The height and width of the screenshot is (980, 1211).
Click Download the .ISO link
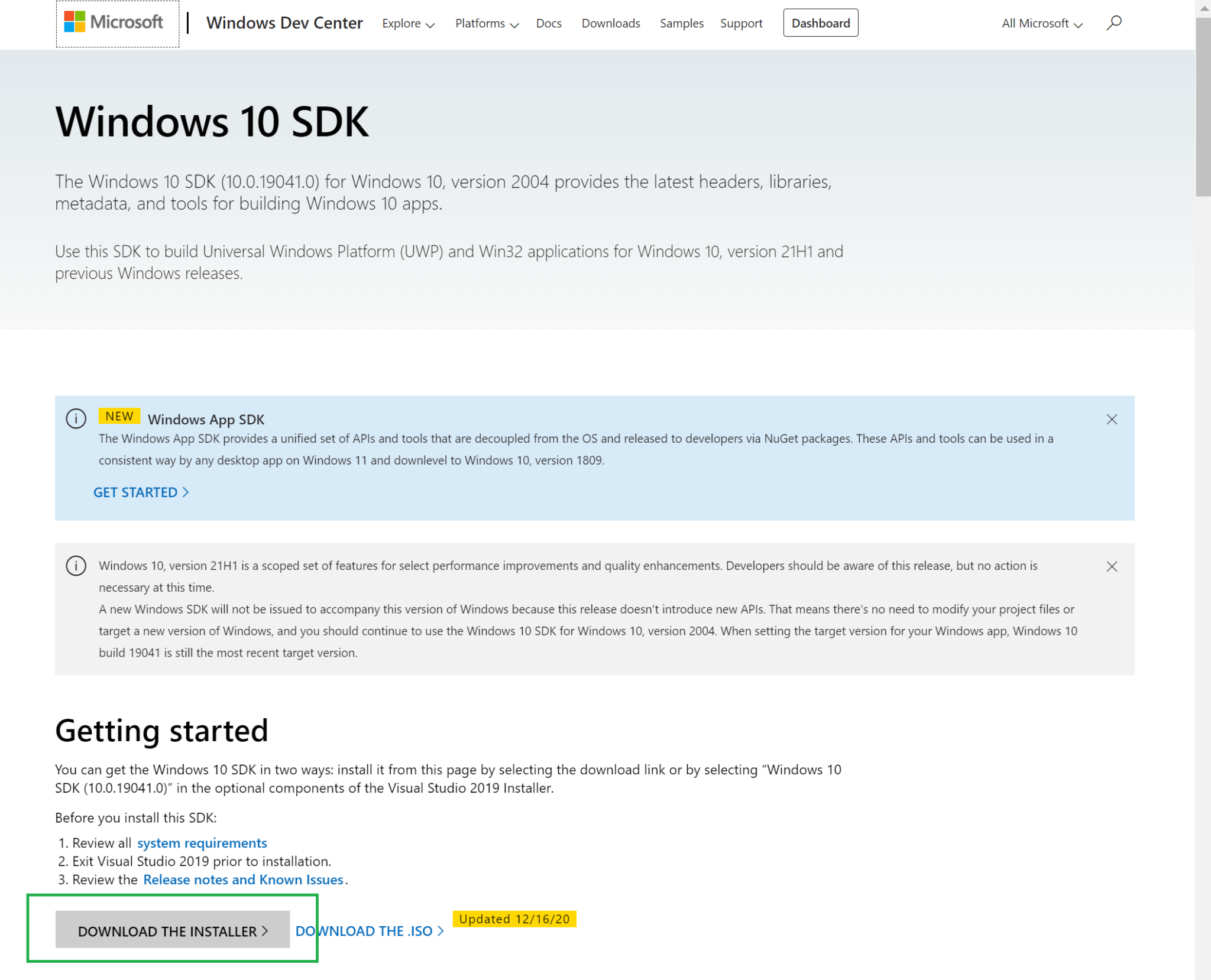click(370, 931)
